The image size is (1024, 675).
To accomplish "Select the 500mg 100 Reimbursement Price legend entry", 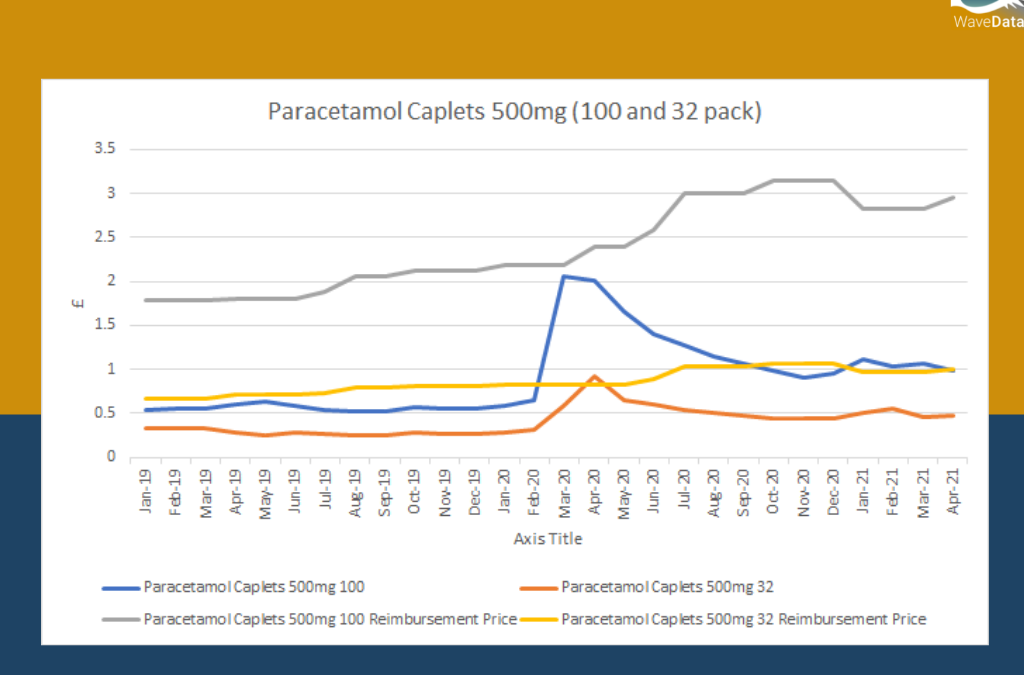I will (330, 619).
